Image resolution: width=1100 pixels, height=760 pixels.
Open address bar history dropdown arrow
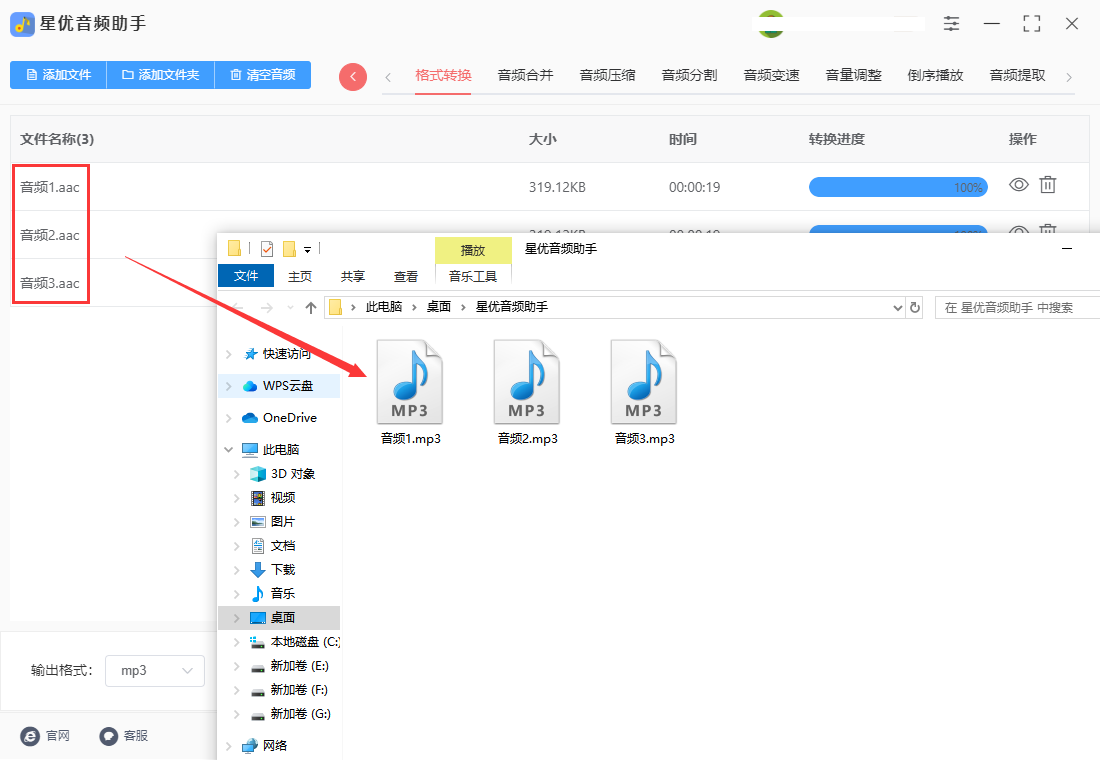(x=897, y=307)
